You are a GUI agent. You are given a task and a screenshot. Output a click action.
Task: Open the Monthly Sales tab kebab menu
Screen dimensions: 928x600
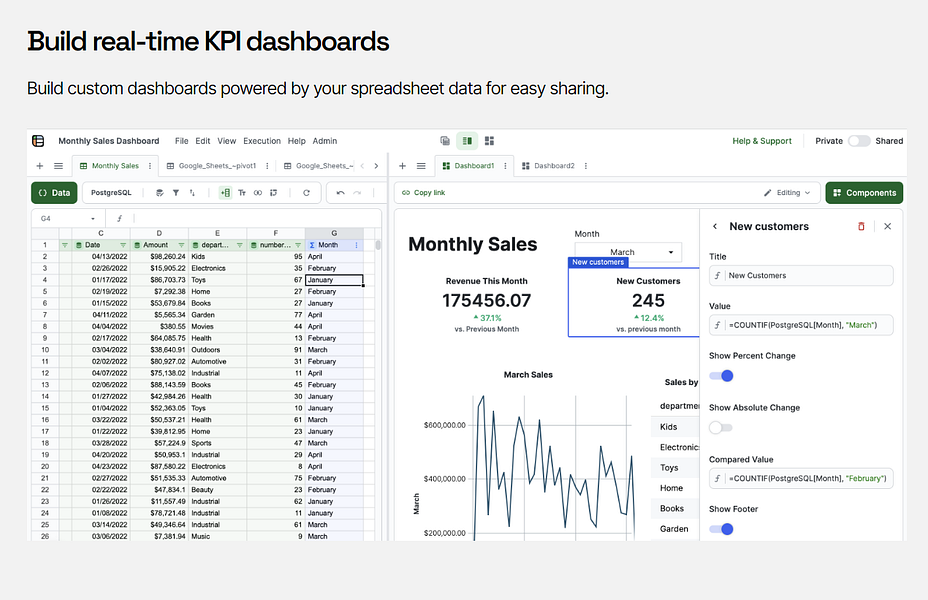(x=150, y=166)
